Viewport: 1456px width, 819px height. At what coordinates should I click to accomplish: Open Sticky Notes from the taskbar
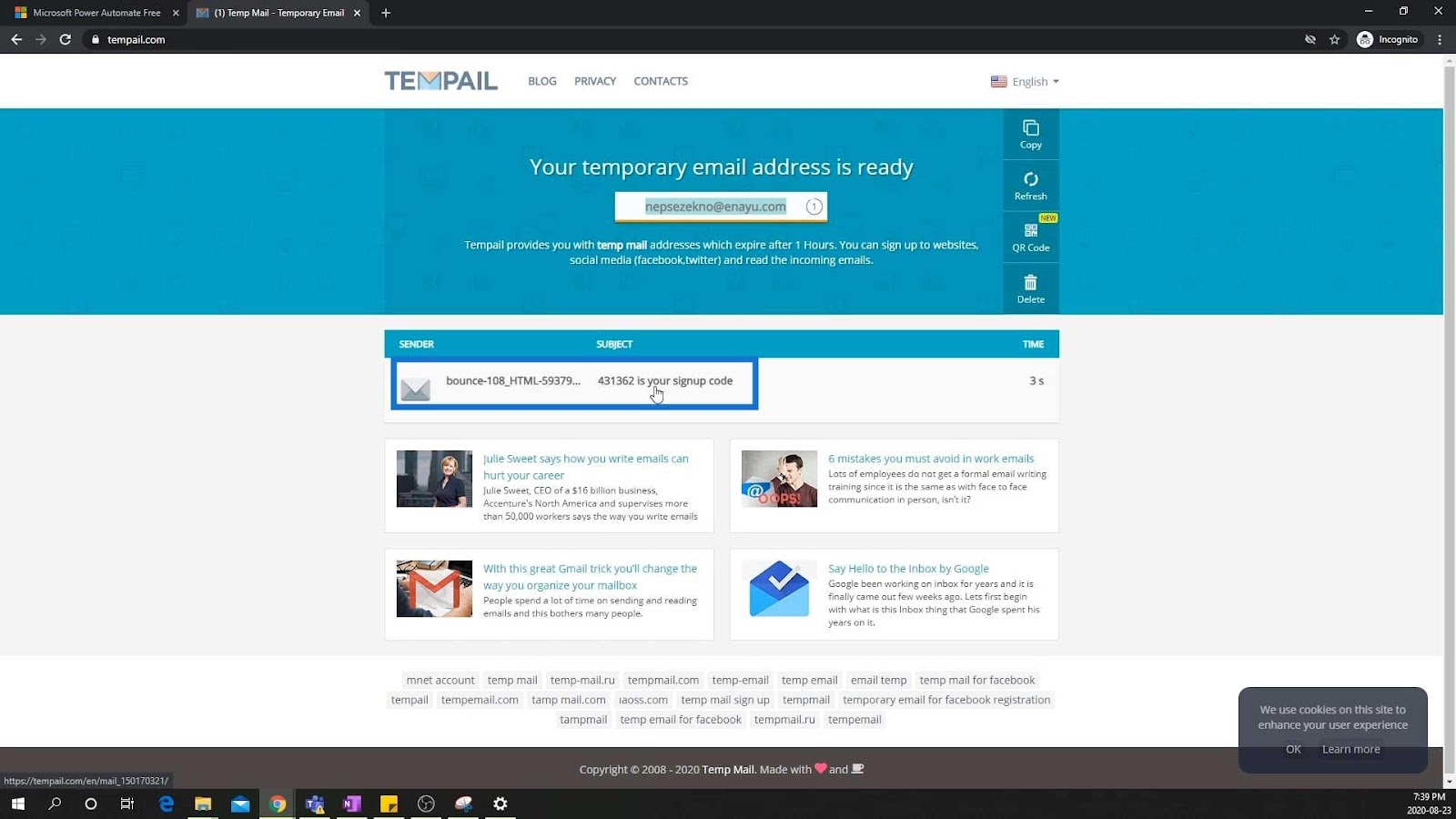point(389,804)
